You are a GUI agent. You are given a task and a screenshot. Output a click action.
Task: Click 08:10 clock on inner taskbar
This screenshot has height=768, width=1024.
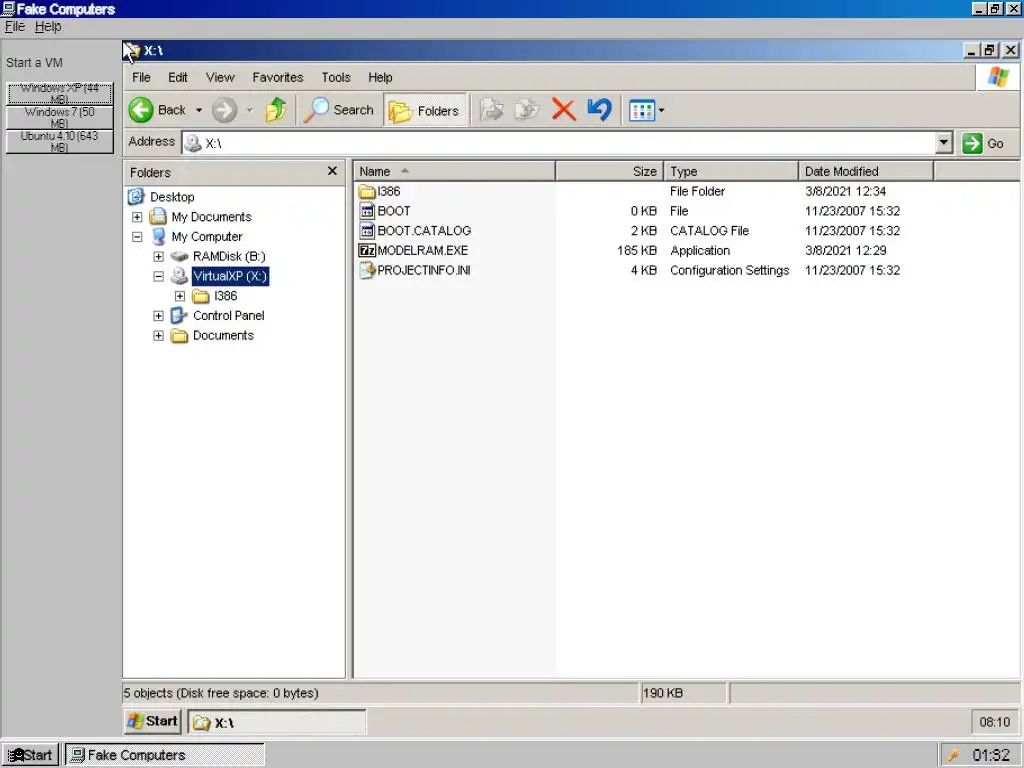click(x=995, y=722)
